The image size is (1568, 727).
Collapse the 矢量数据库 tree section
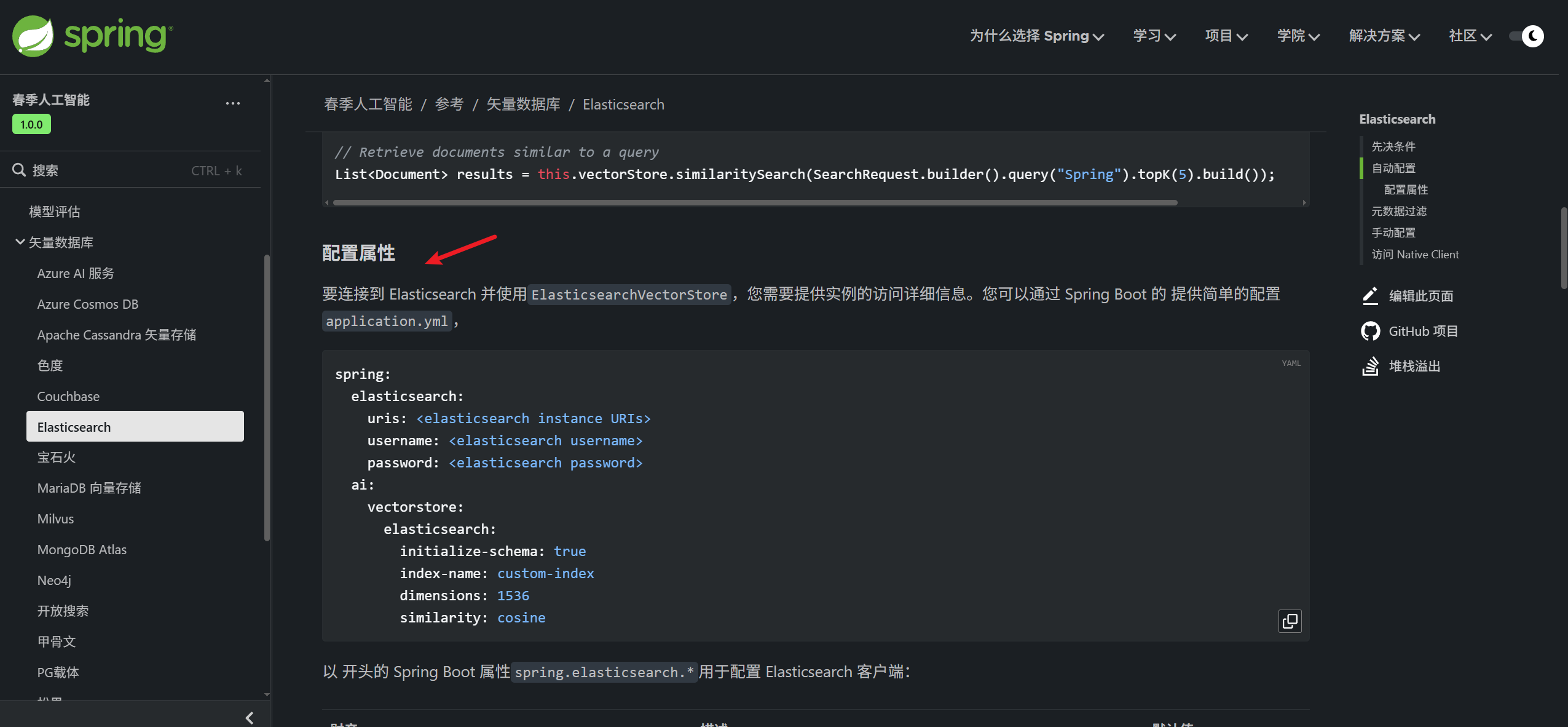point(20,242)
